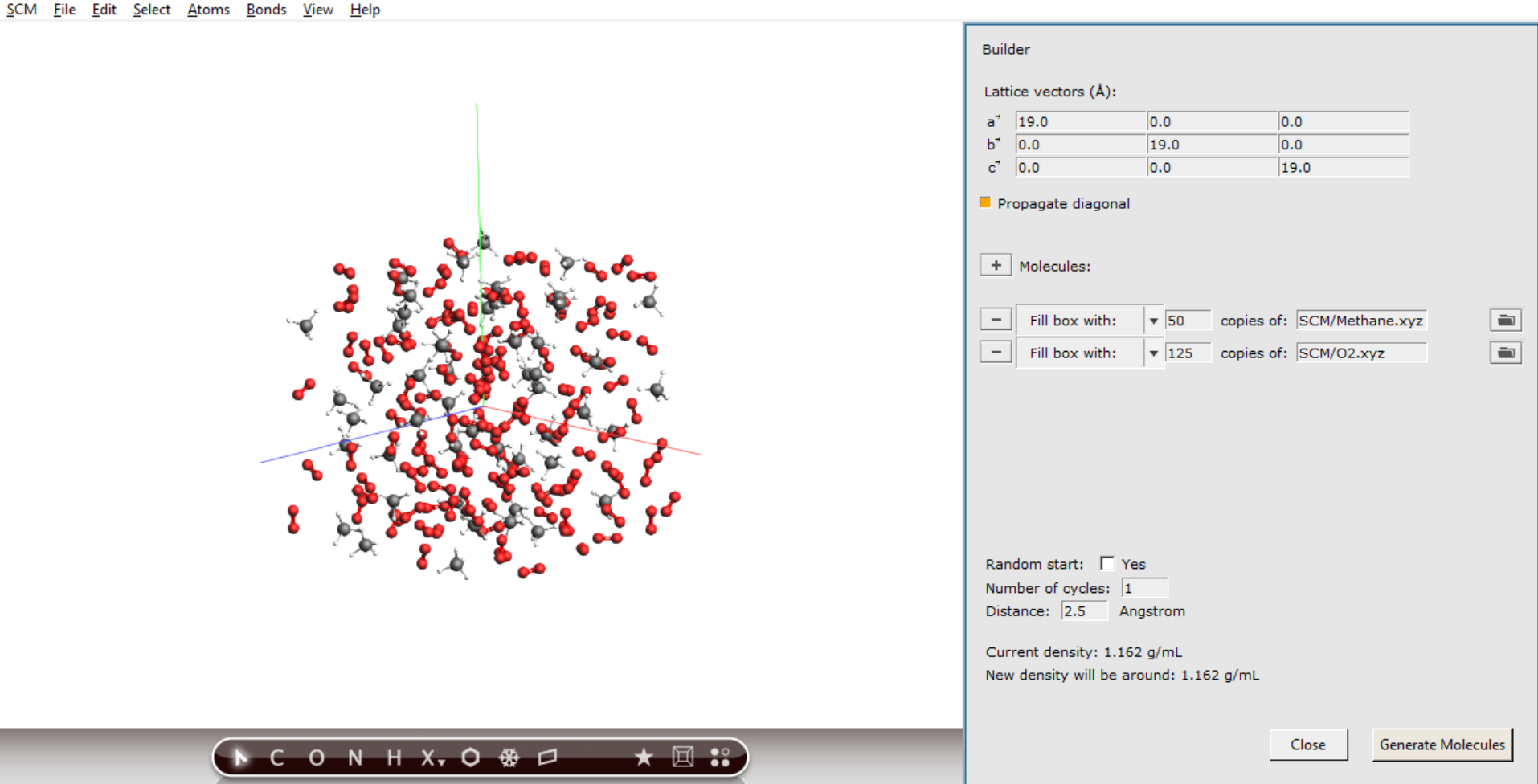The height and width of the screenshot is (784, 1538).
Task: Choose the Carbon (C) atom tool
Action: [x=277, y=757]
